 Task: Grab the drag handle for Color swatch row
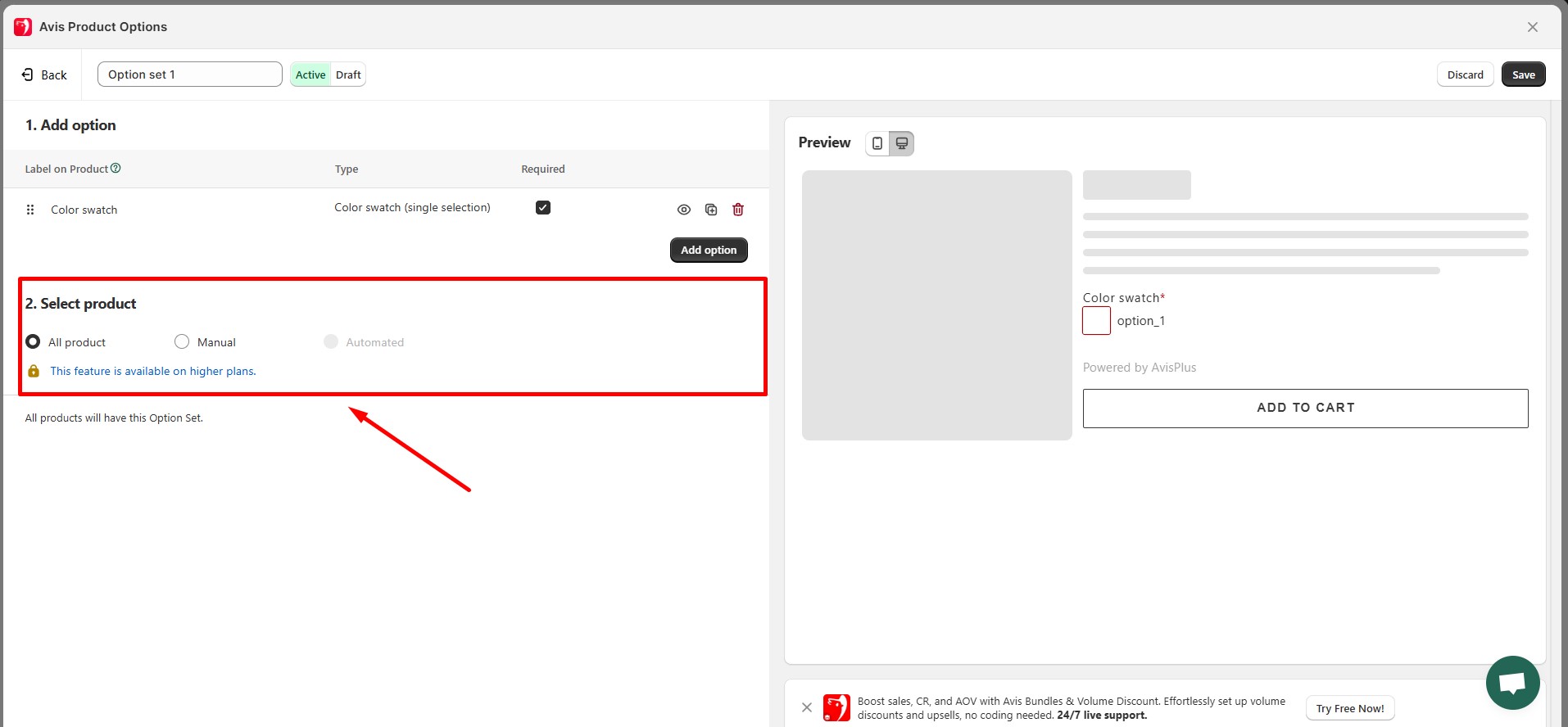30,210
